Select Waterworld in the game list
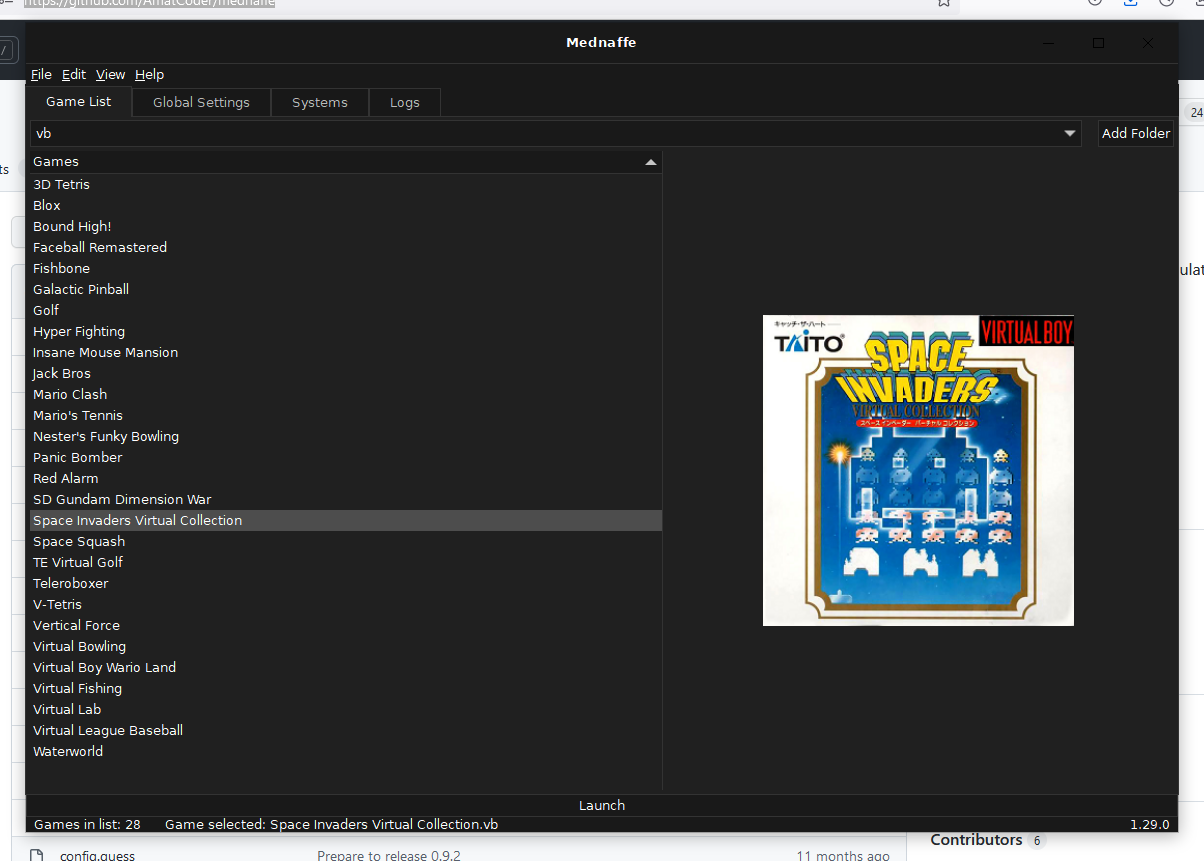Screen dimensions: 1204x861 coord(345,751)
